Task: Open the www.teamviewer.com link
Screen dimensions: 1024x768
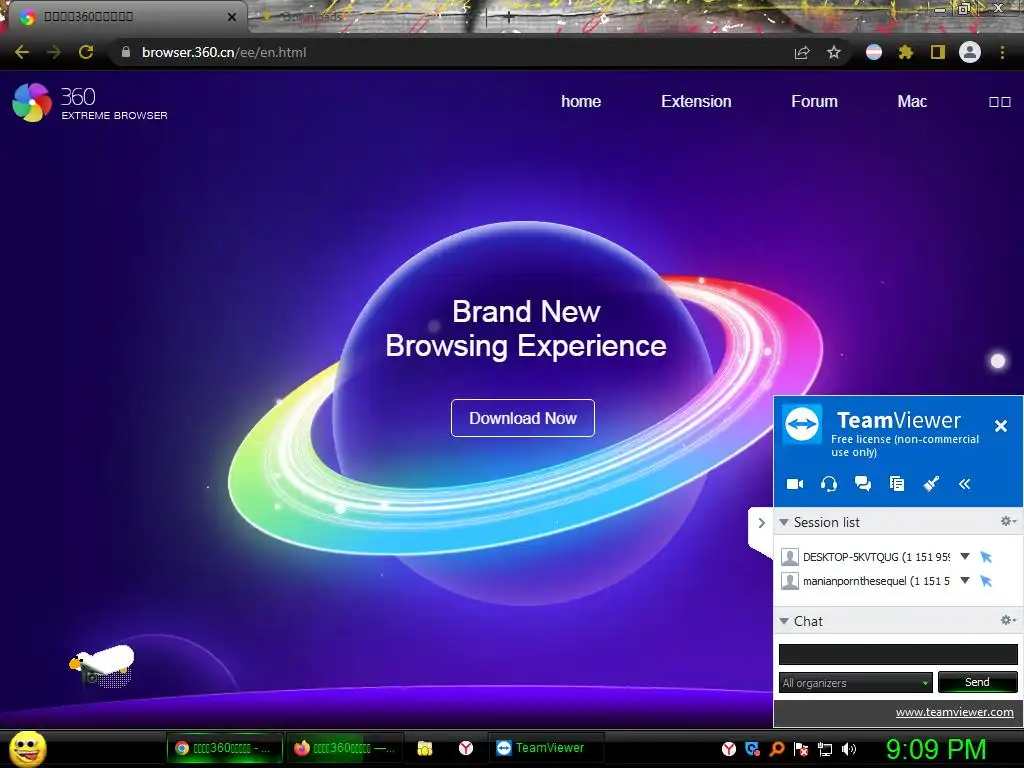Action: (954, 712)
